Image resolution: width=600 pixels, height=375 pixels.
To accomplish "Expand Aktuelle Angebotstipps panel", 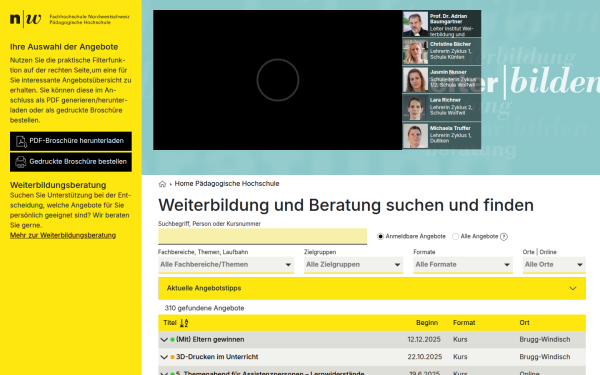I will (x=372, y=288).
